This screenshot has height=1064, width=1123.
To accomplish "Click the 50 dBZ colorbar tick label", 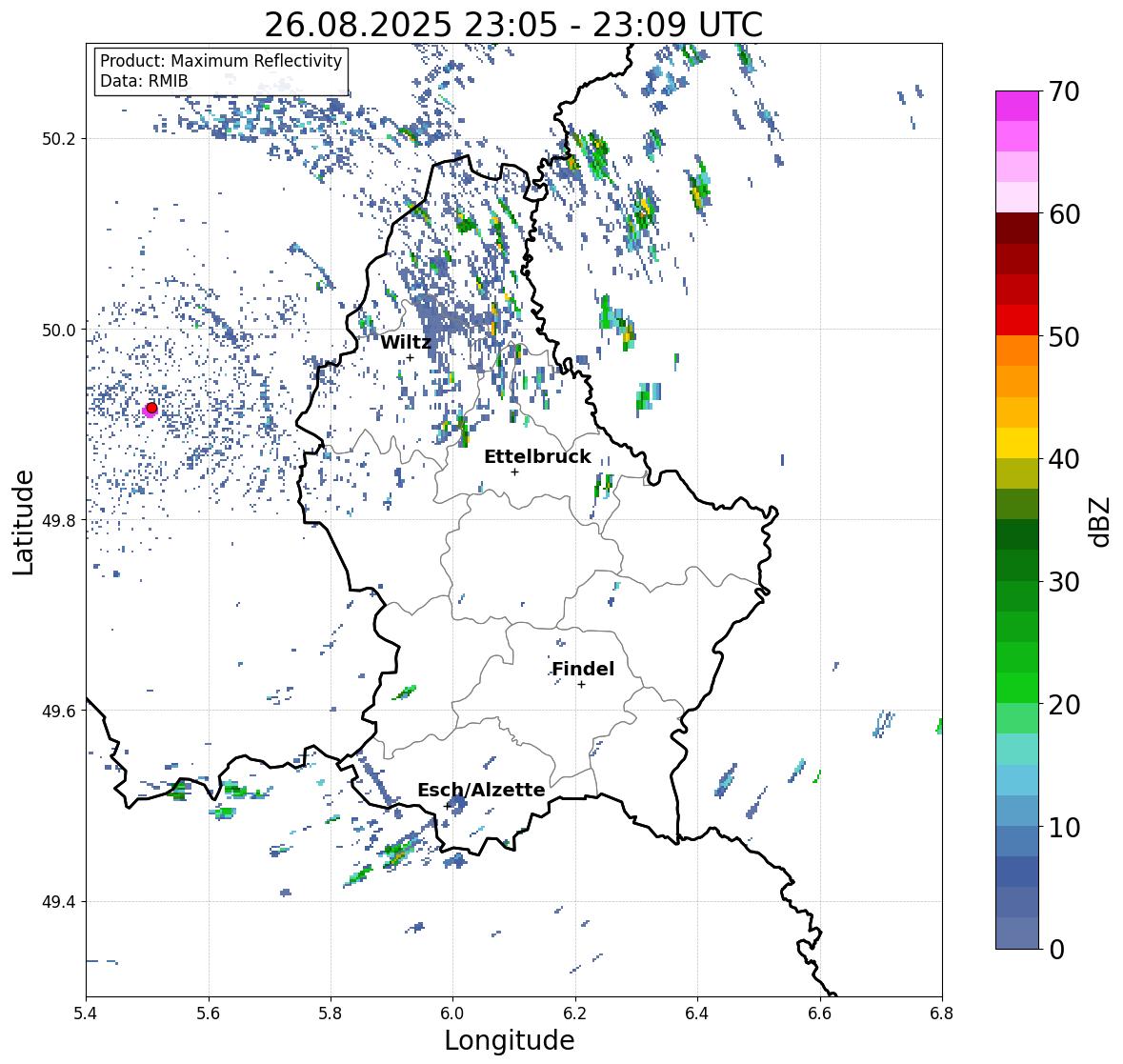I will click(1064, 336).
